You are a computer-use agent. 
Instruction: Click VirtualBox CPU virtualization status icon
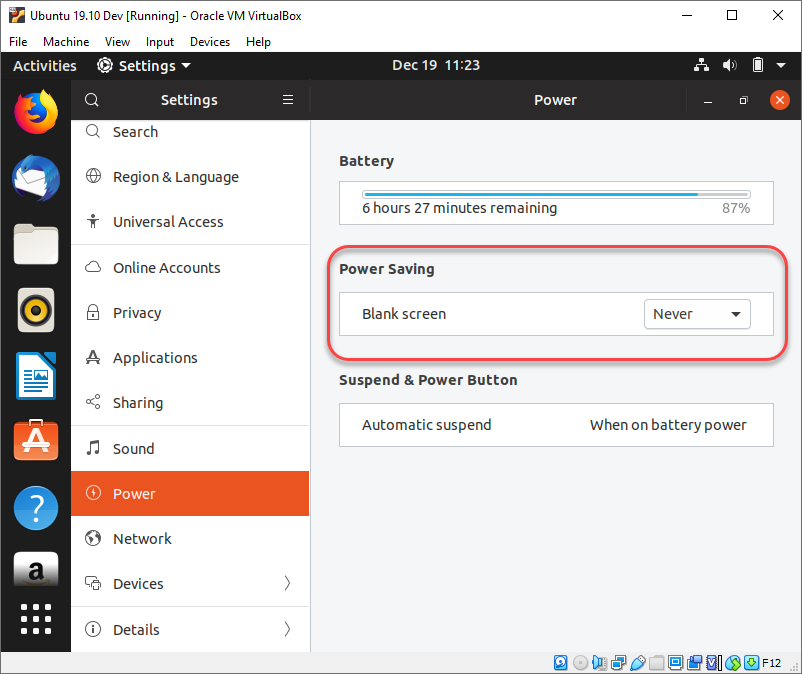coord(714,663)
